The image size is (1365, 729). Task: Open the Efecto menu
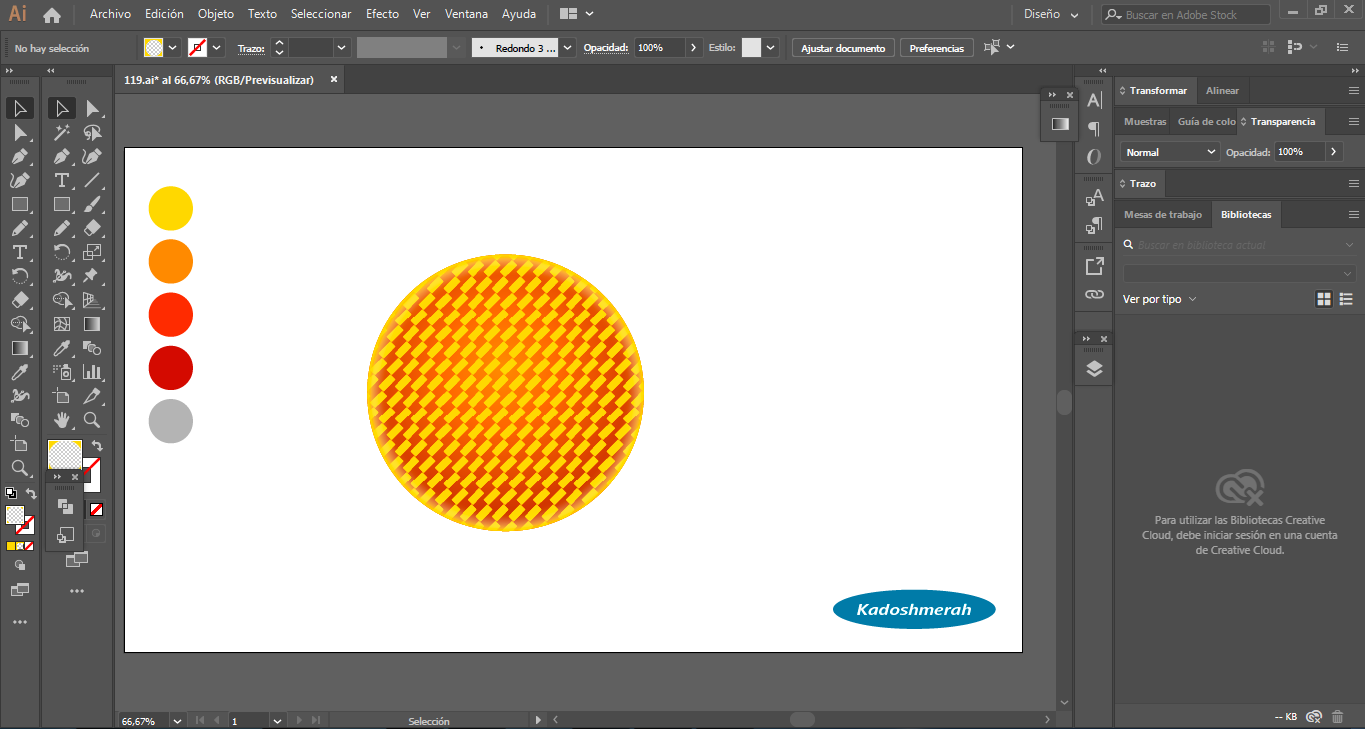coord(382,15)
